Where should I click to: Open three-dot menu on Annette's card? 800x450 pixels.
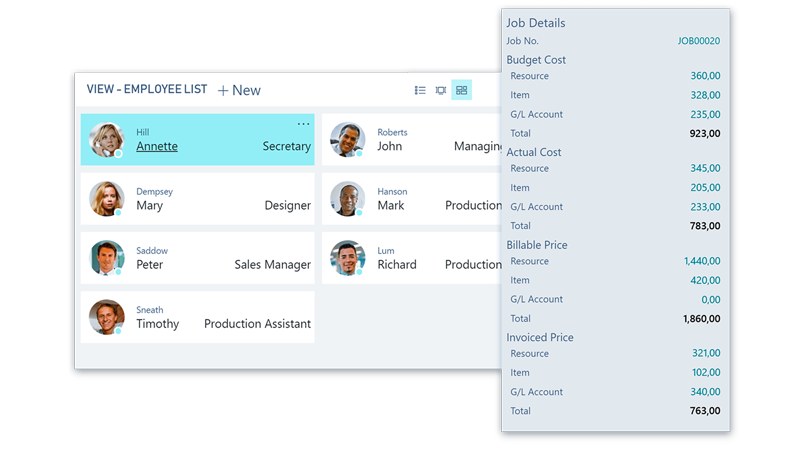point(303,124)
